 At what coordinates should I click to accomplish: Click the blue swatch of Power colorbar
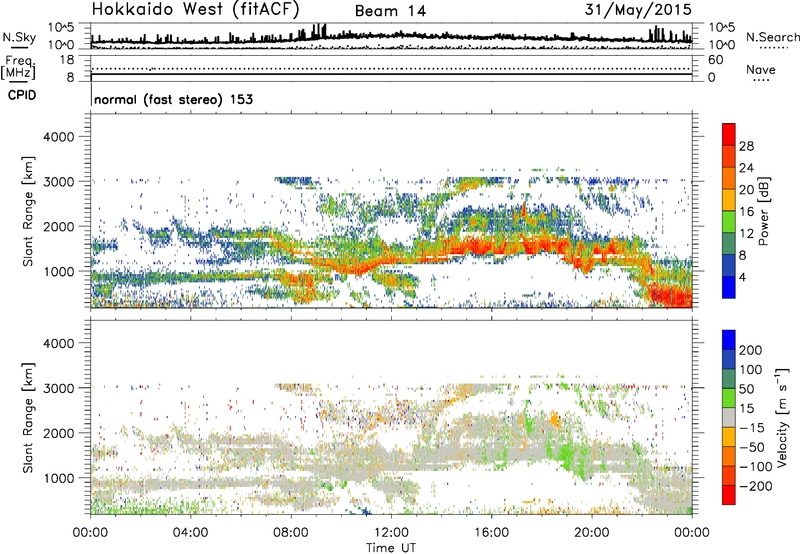coord(729,287)
